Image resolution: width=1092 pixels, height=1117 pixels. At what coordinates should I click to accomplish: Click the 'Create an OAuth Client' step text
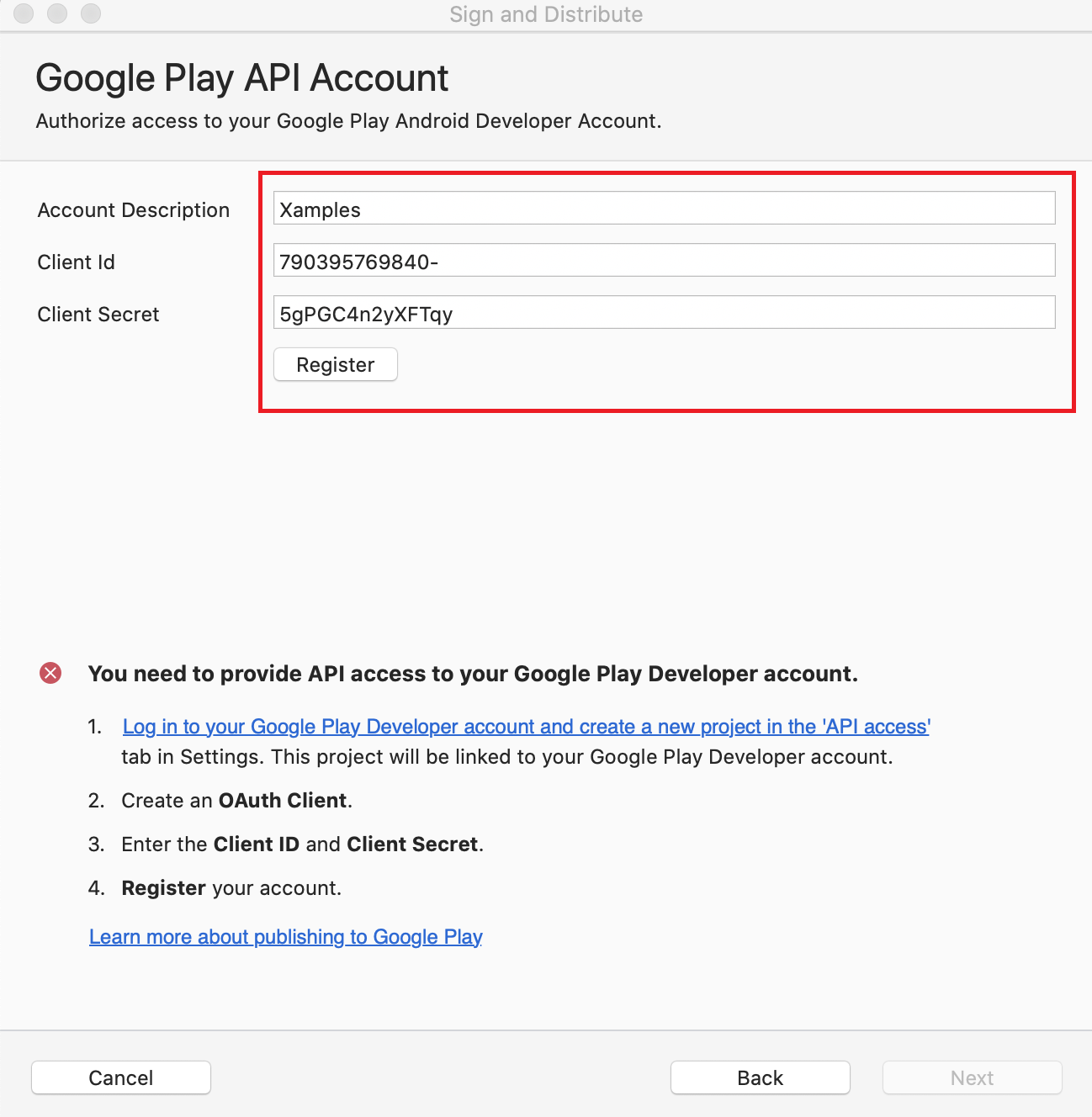click(237, 801)
